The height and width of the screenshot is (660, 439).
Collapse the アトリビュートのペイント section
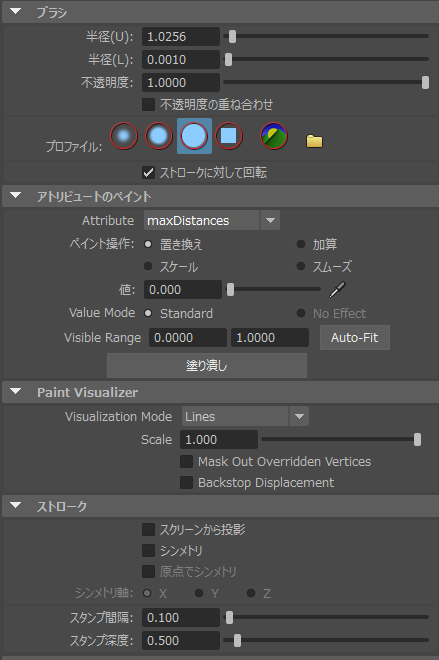point(16,195)
